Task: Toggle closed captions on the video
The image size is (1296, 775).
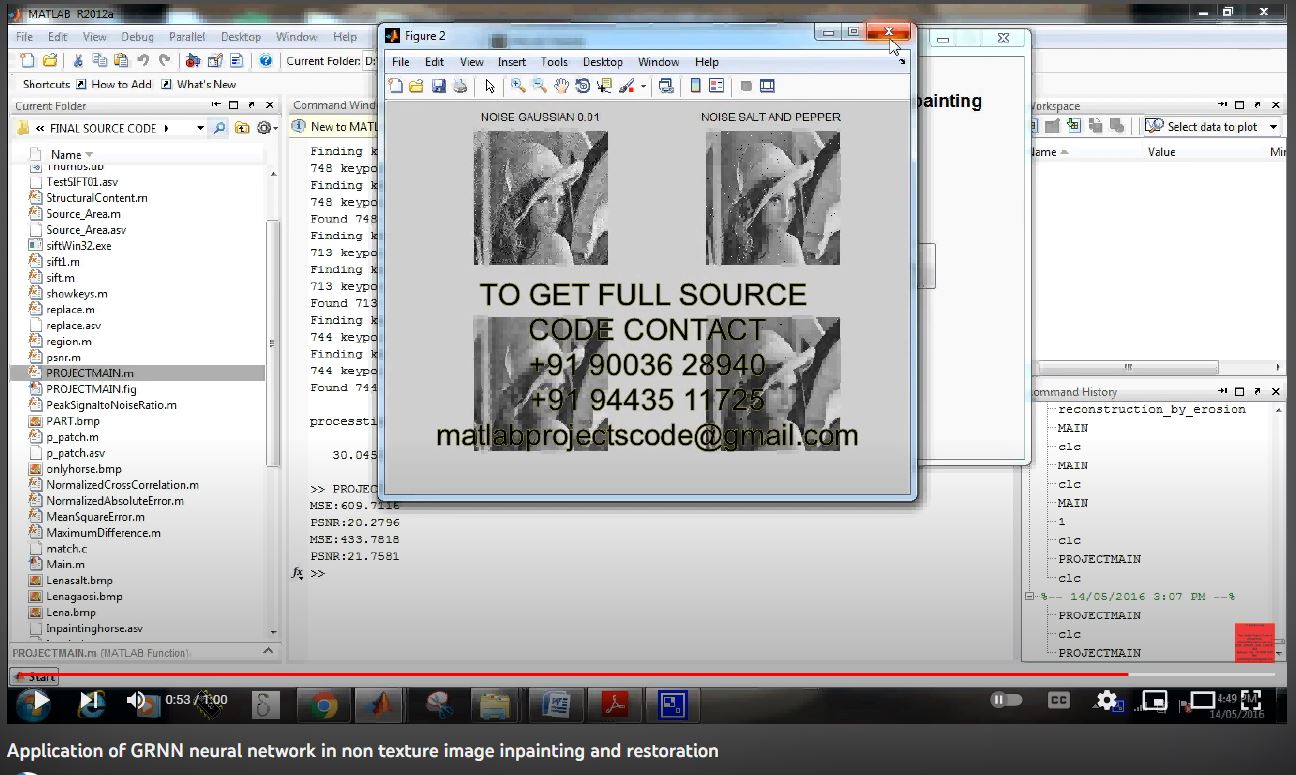Action: 1058,700
